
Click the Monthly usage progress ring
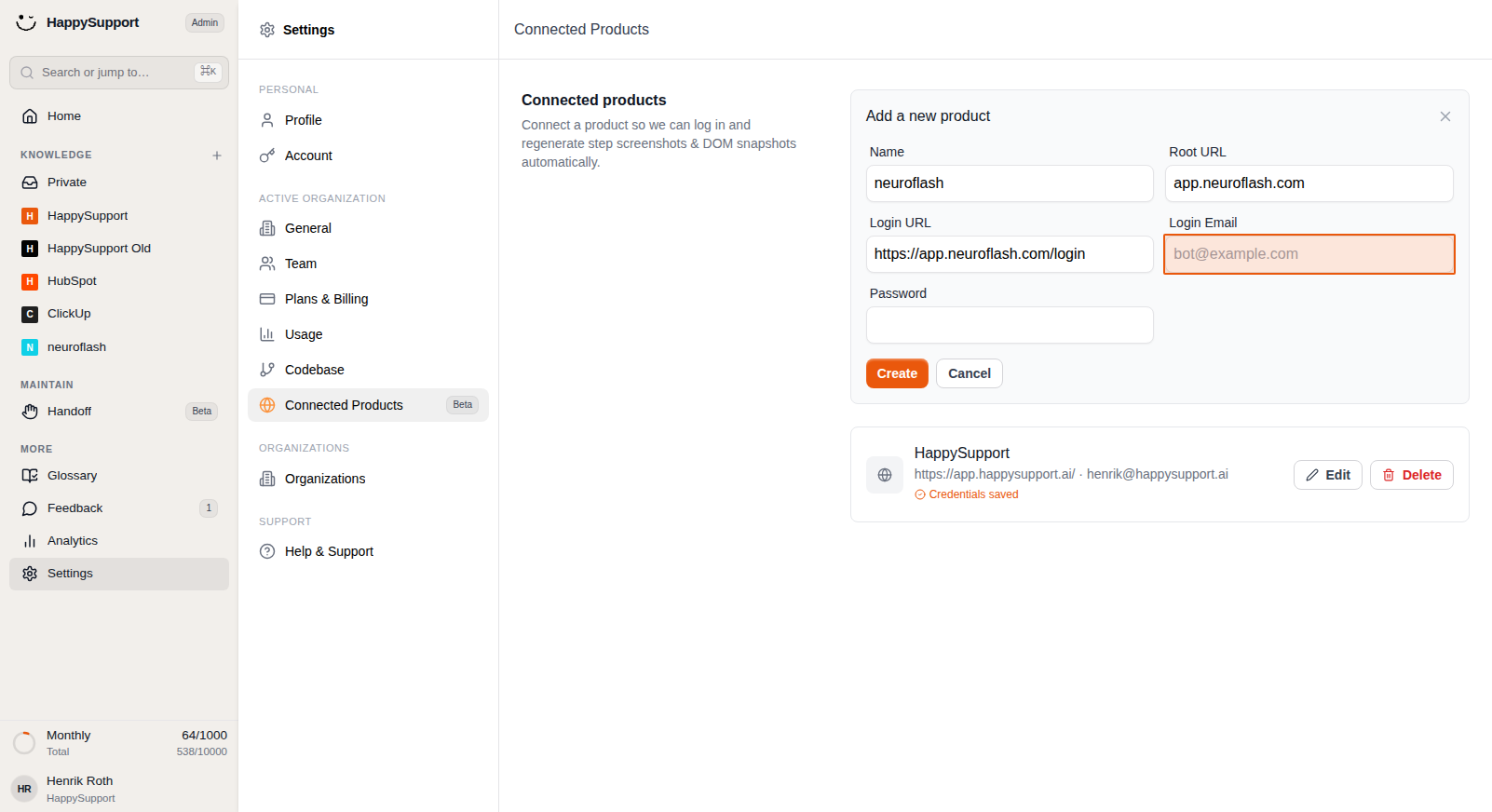(x=24, y=743)
